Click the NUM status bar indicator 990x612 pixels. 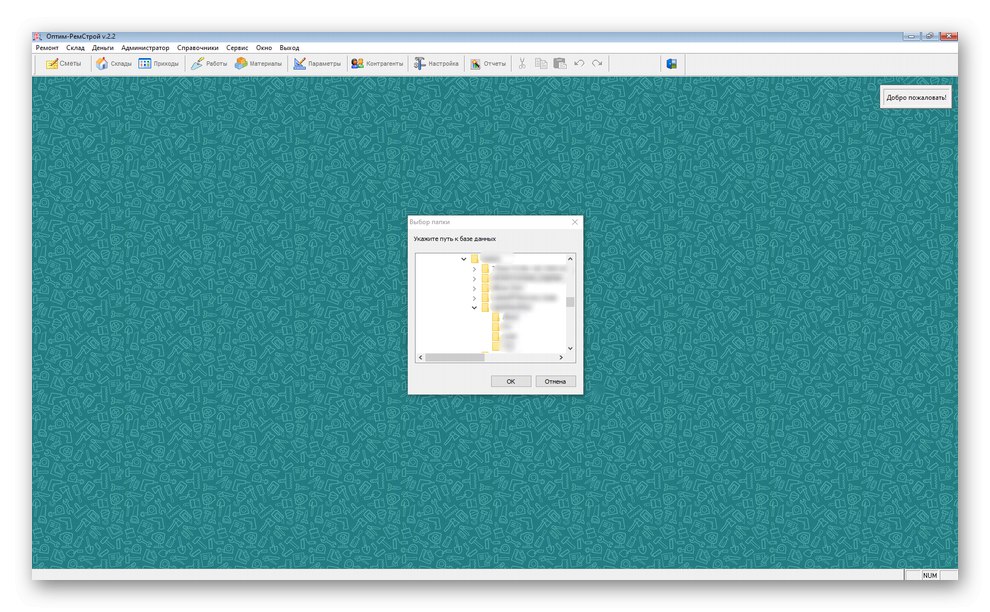pos(930,575)
